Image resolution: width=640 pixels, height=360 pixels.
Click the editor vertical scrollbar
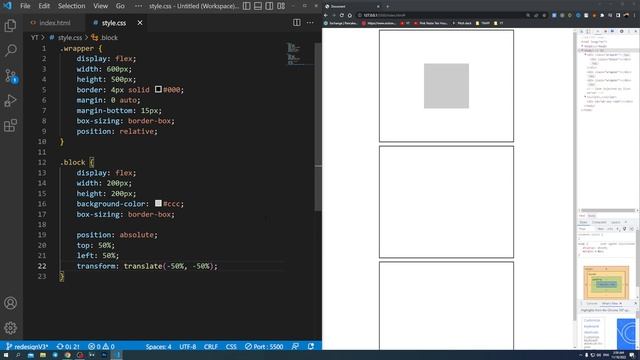318,127
